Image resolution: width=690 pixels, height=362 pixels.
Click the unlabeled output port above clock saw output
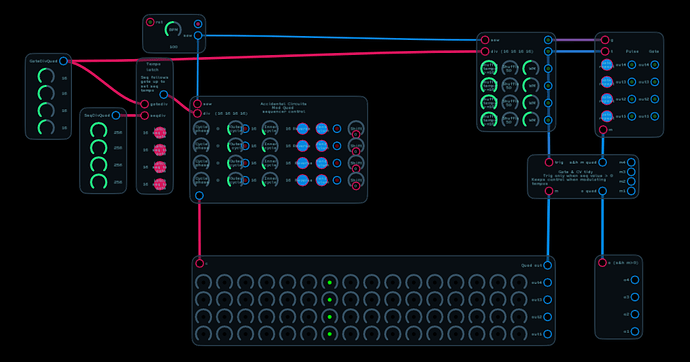coord(198,24)
